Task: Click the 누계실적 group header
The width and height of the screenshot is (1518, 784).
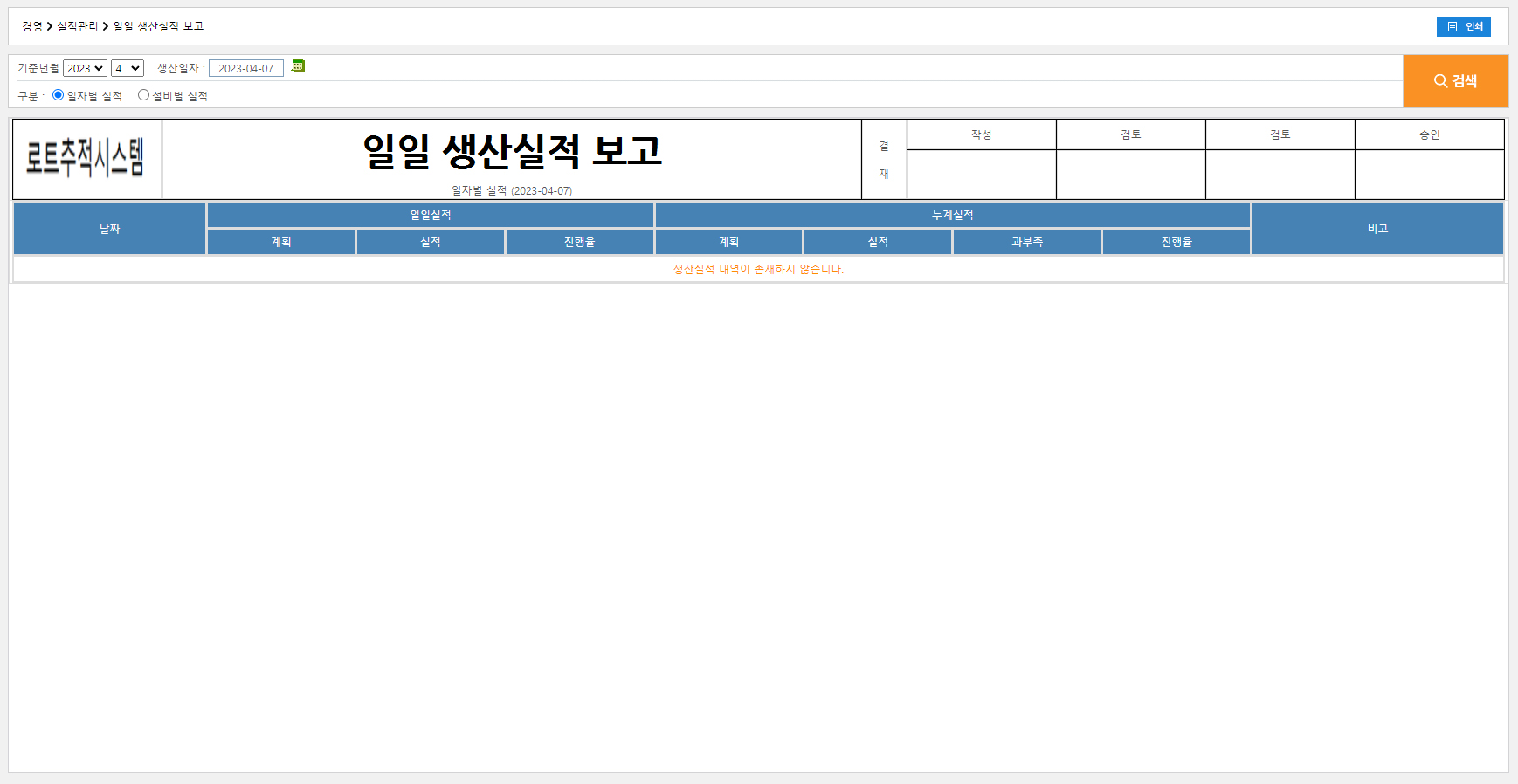Action: pos(952,215)
